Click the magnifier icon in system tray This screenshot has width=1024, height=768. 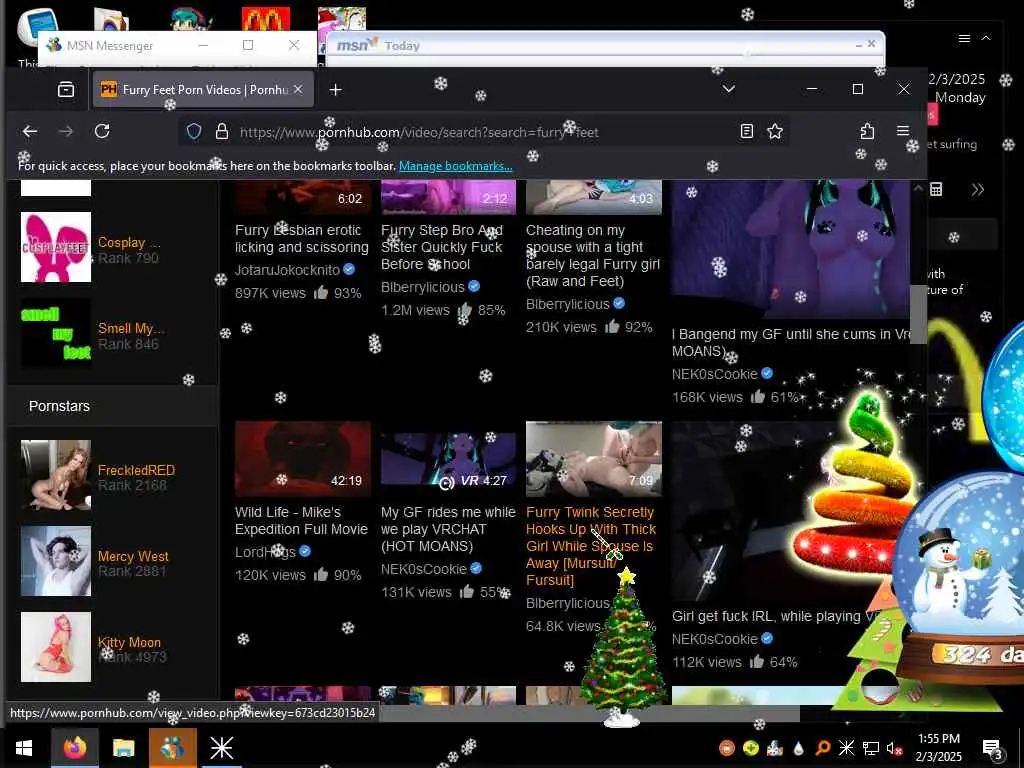[x=823, y=748]
